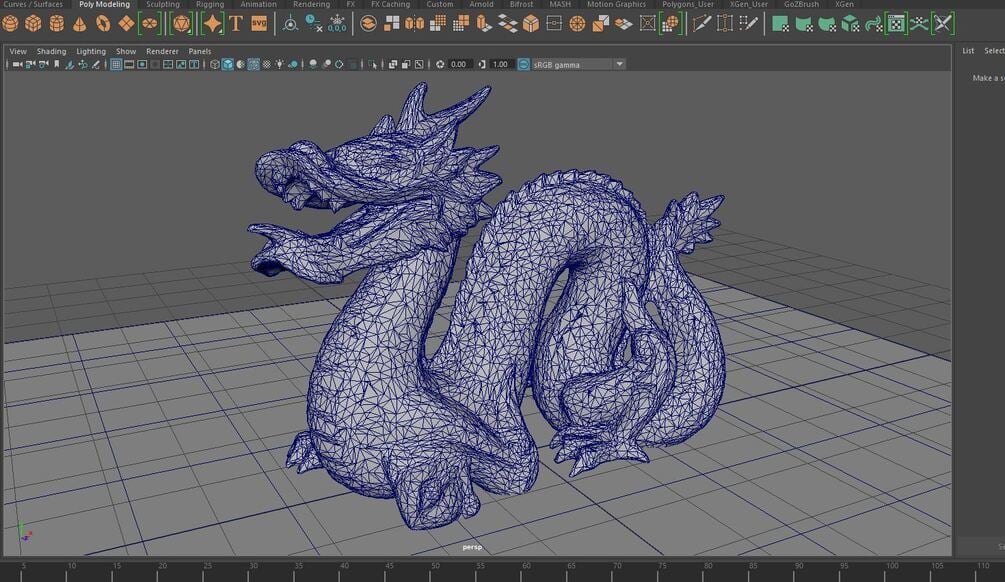The image size is (1005, 582).
Task: Switch to the Animation shelf tab
Action: pos(258,4)
